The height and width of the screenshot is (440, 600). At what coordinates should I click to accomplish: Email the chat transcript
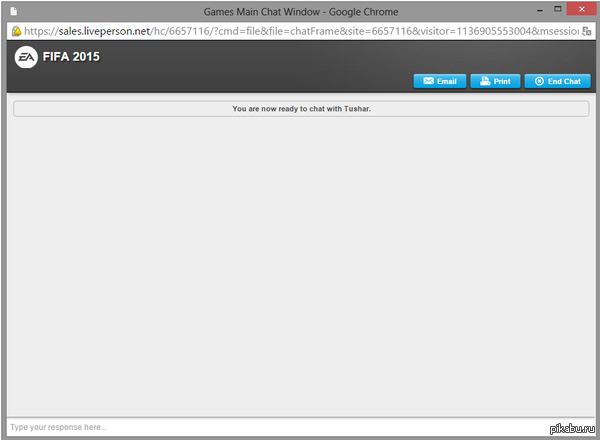click(x=439, y=81)
